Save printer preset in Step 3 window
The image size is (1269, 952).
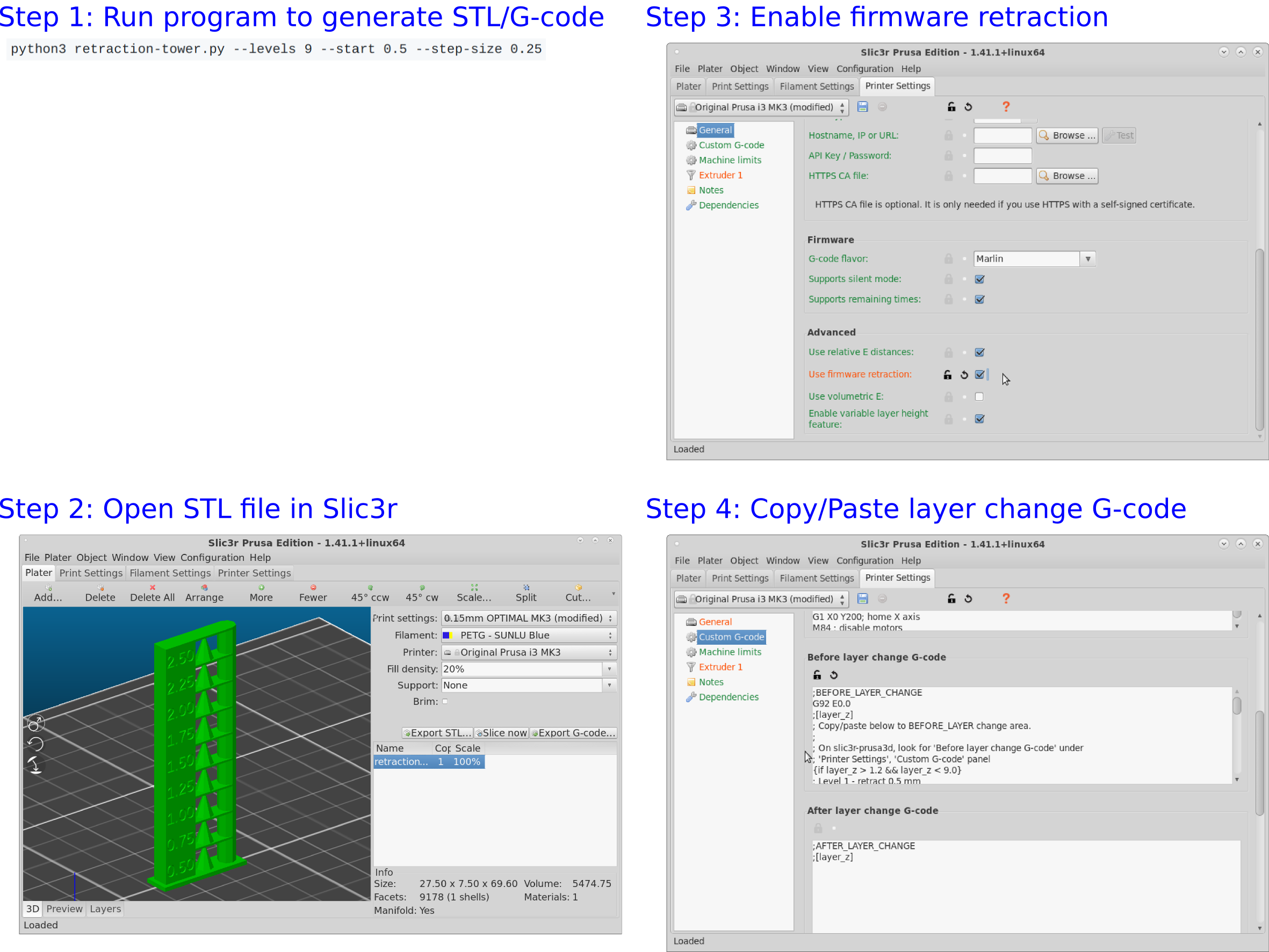862,107
